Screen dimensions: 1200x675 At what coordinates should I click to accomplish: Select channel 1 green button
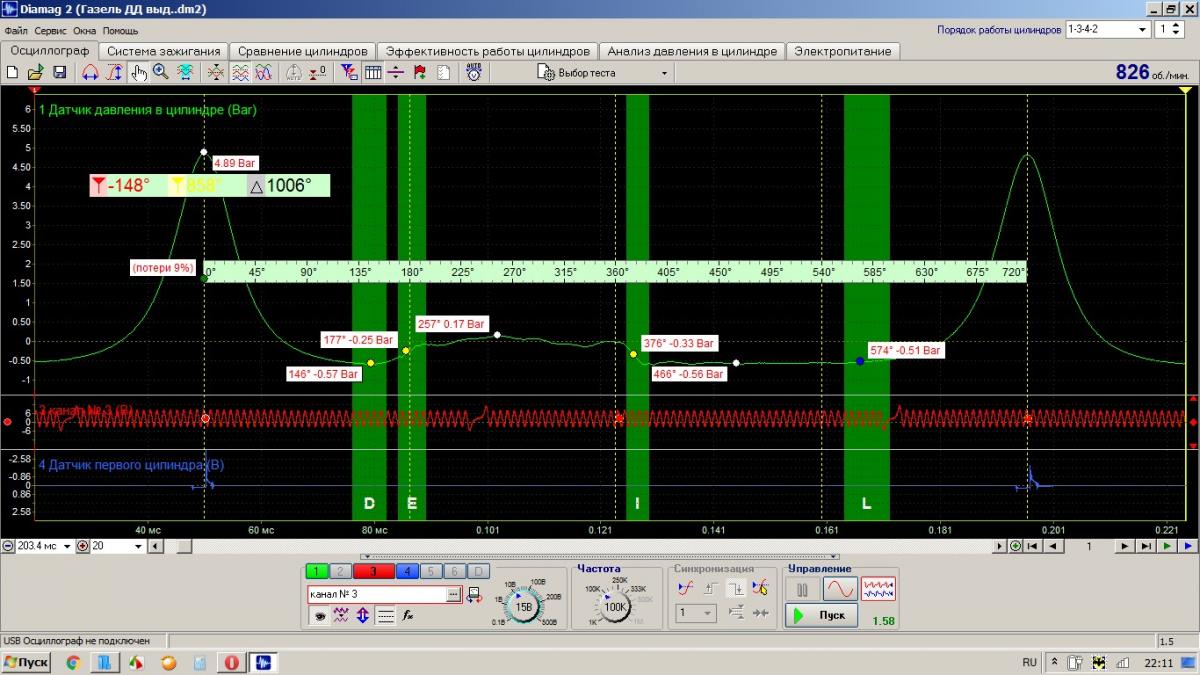point(317,571)
